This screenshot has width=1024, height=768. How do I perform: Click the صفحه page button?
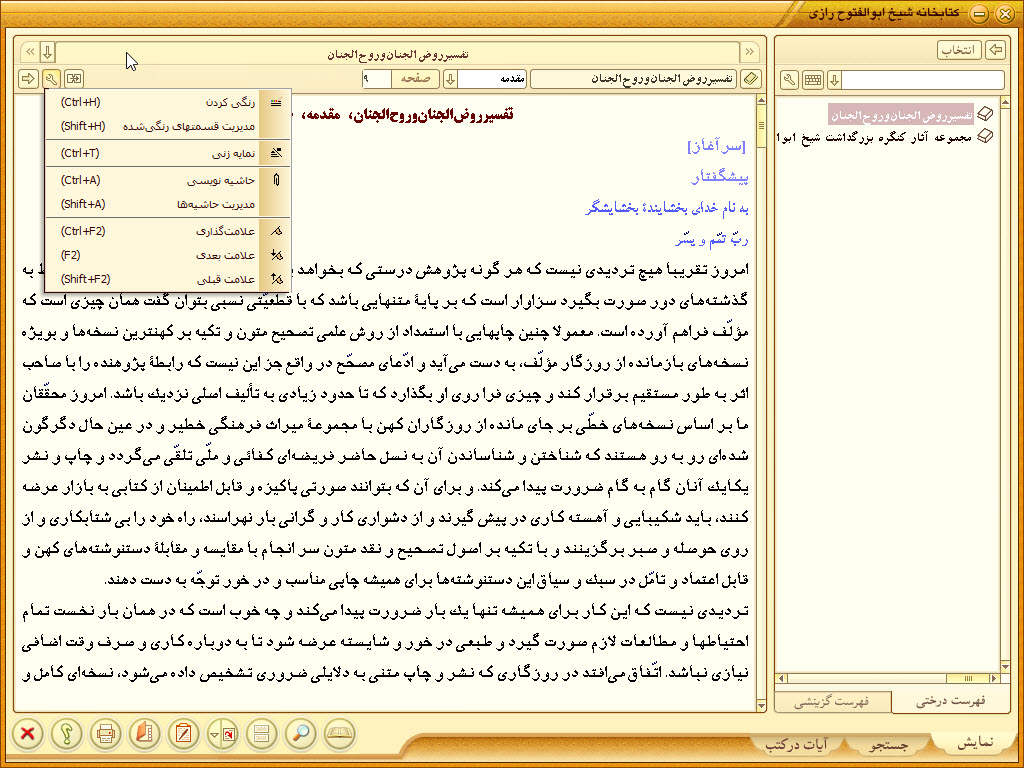click(x=415, y=79)
